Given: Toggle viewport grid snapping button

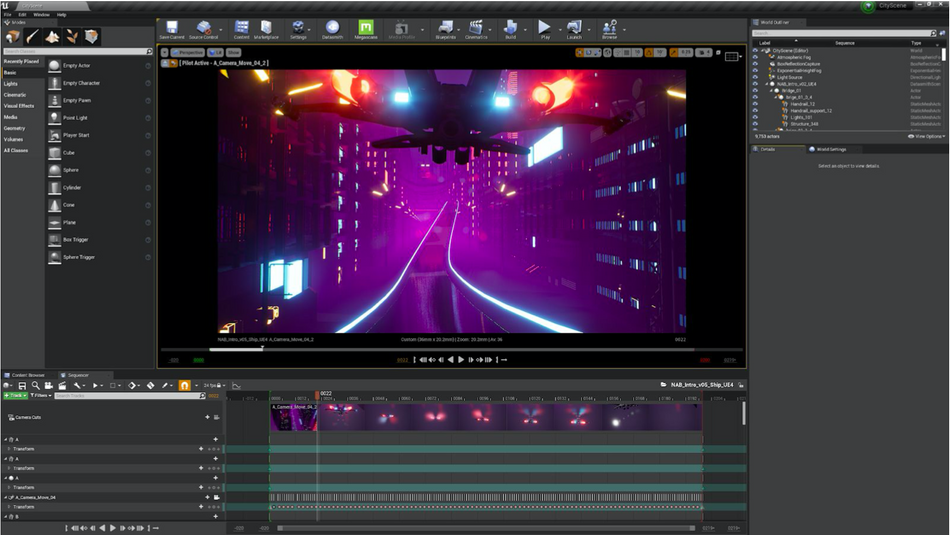Looking at the screenshot, I should point(626,53).
